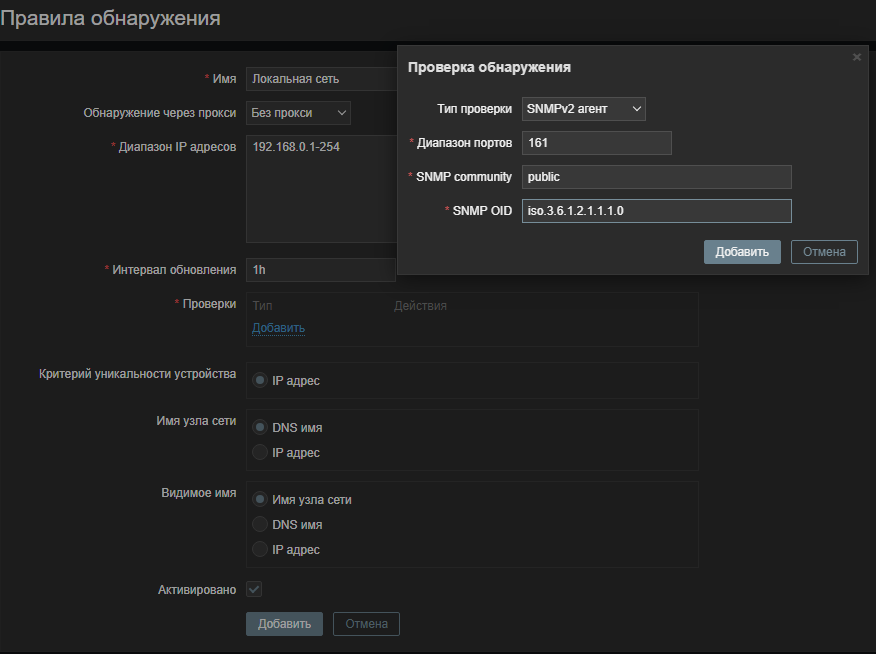
Task: Click the Диапазон IP адресов text area
Action: (x=320, y=188)
